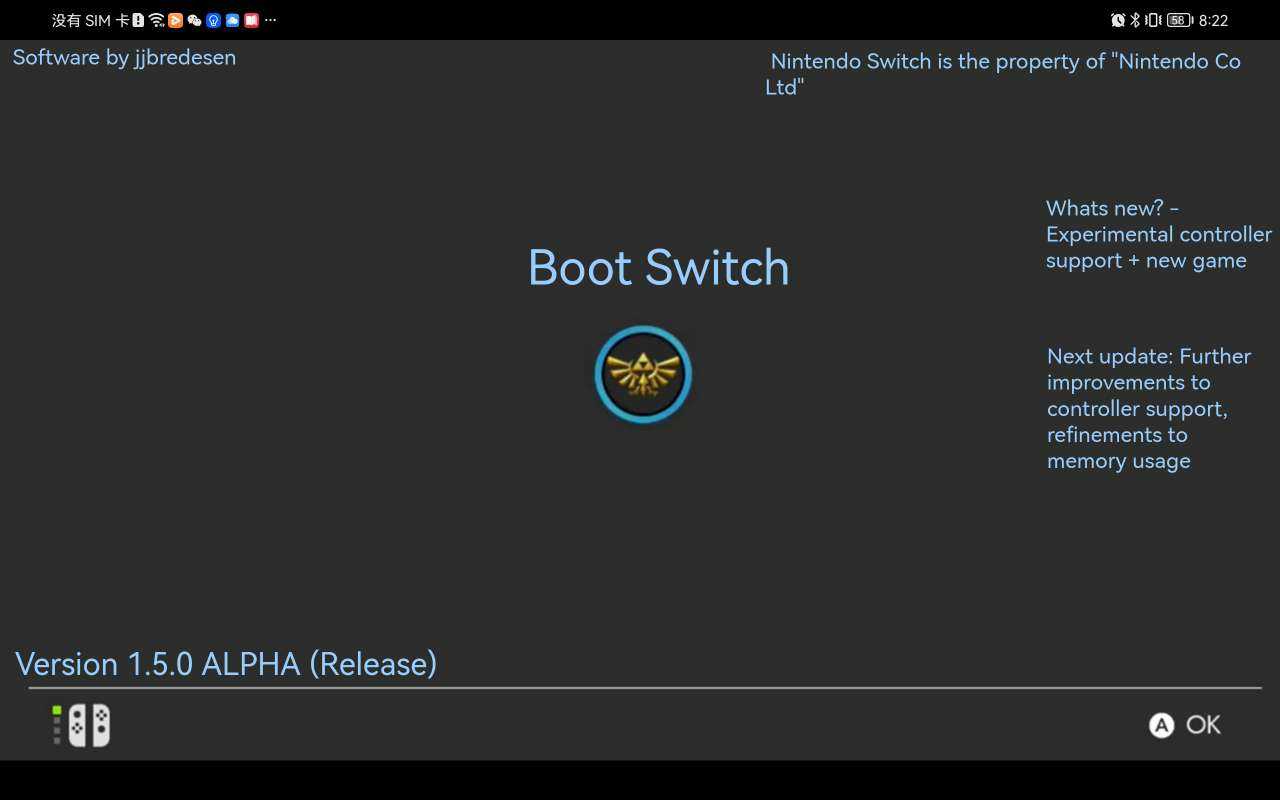The image size is (1280, 800).
Task: Click the Joy-Con controller icon
Action: [x=82, y=725]
